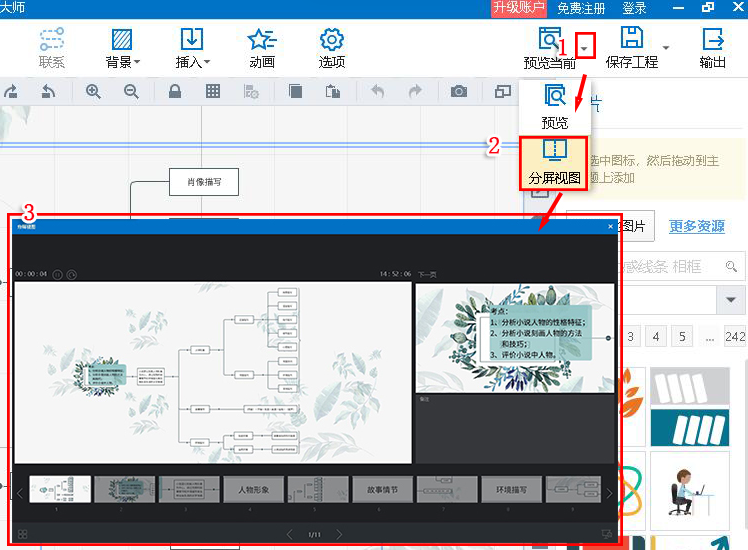Select 分屏视图 (Split-screen view) menu item

pyautogui.click(x=555, y=162)
